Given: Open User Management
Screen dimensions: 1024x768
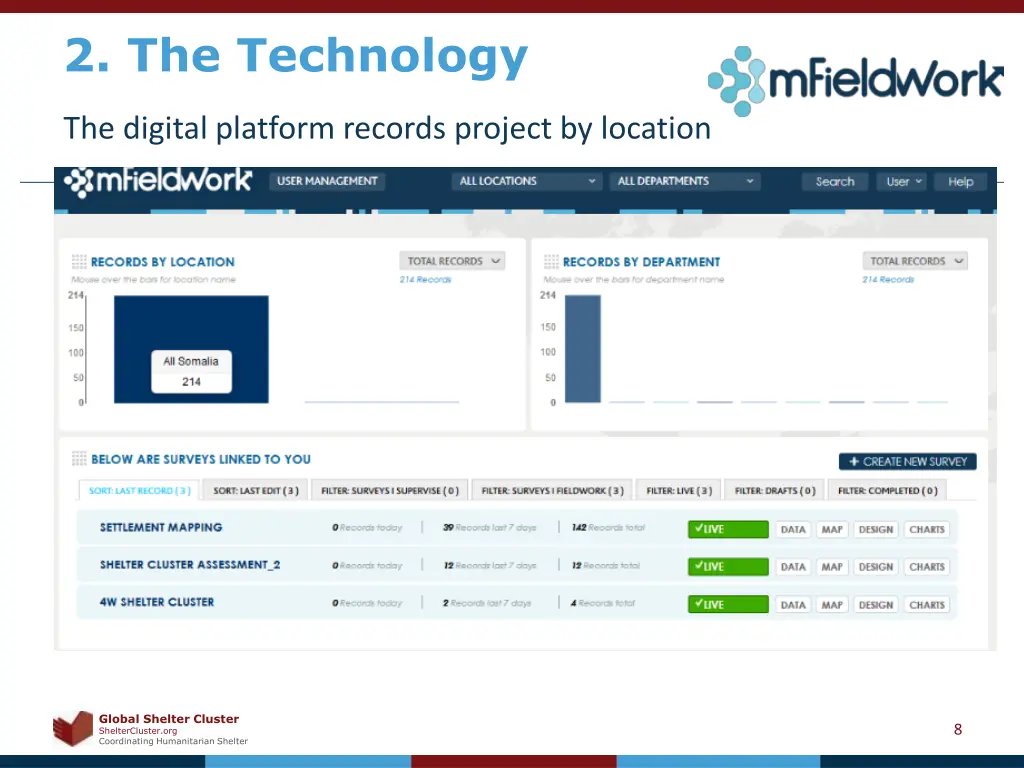Looking at the screenshot, I should 327,181.
